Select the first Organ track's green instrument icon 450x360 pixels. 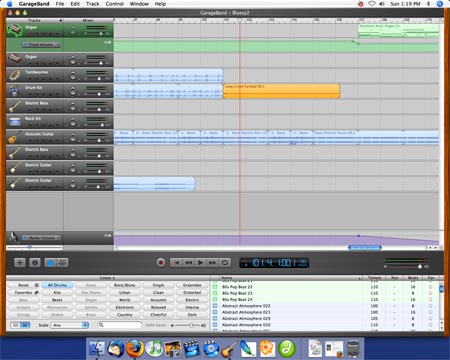pyautogui.click(x=14, y=30)
